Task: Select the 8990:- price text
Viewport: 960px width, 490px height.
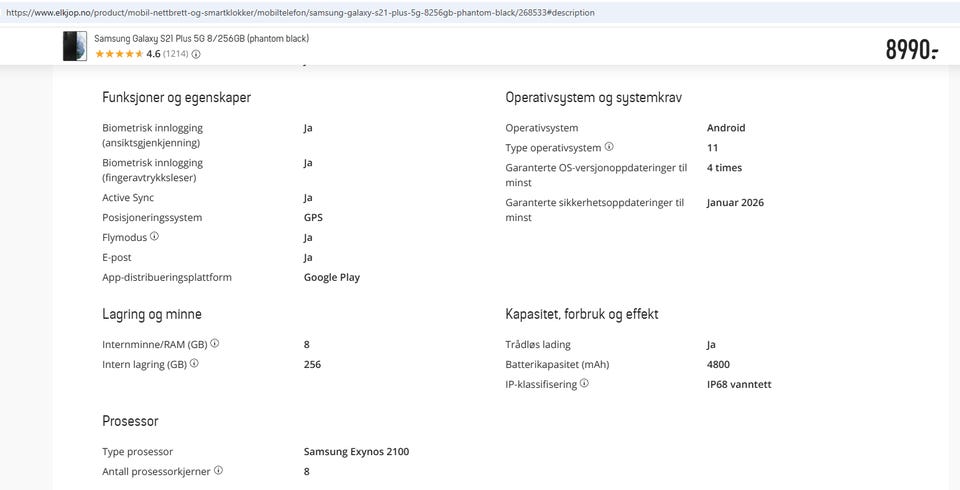Action: point(912,50)
